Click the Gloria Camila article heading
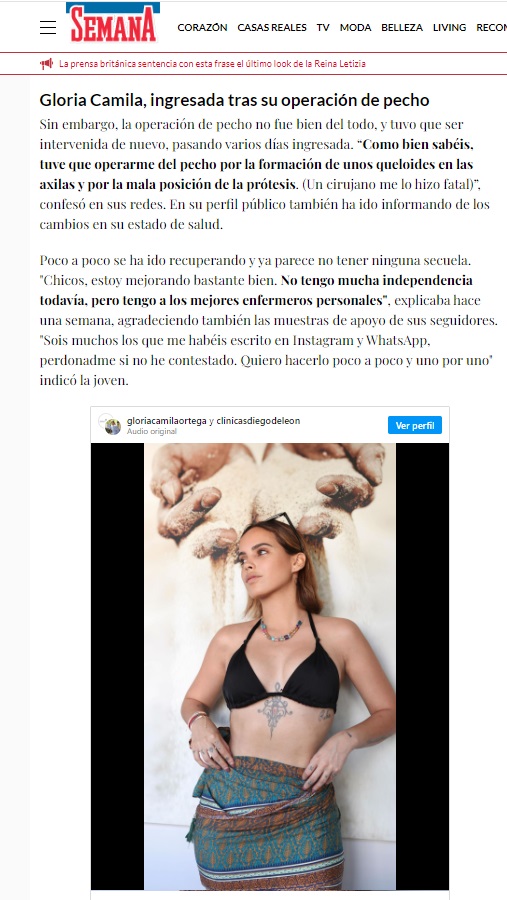 234,100
